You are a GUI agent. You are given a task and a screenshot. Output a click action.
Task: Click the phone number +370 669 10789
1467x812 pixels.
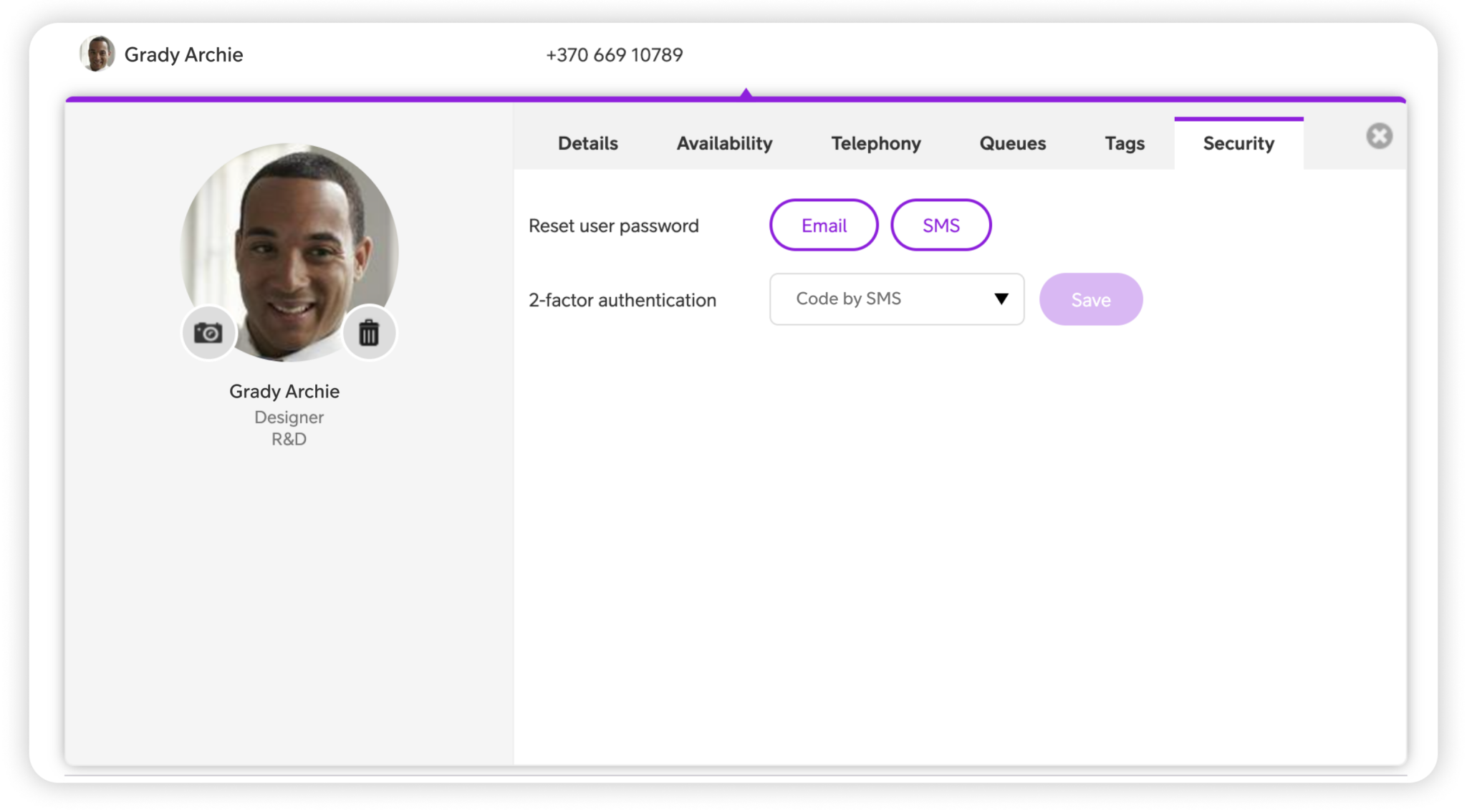tap(615, 54)
